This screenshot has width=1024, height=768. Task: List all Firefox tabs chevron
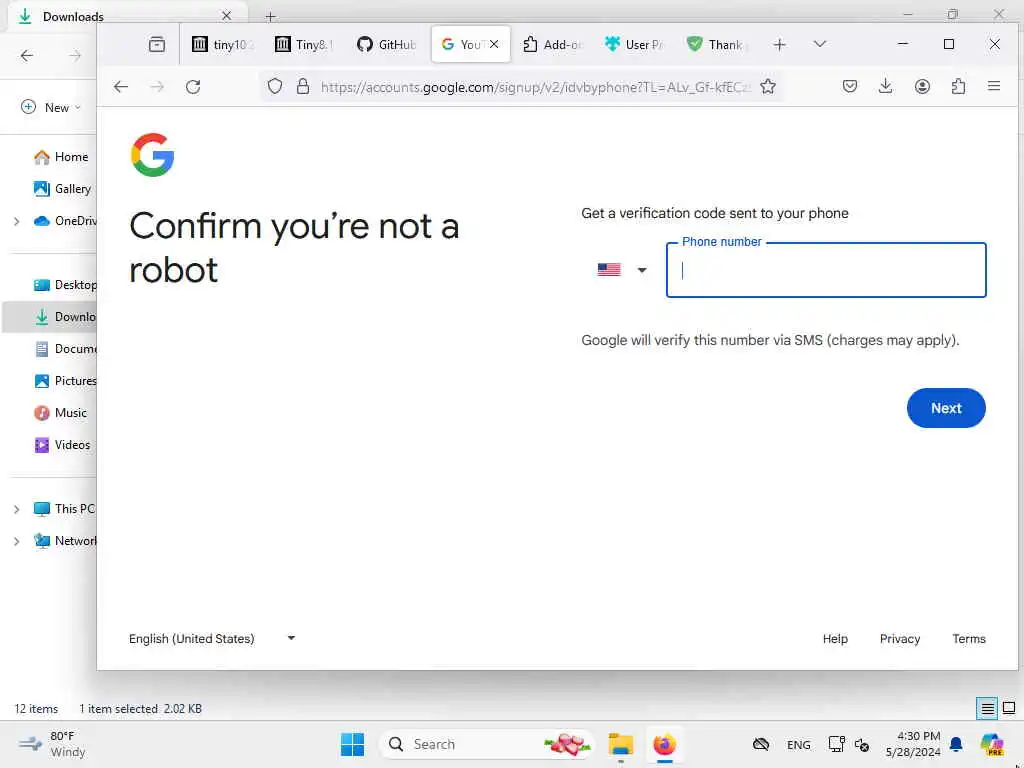[820, 44]
